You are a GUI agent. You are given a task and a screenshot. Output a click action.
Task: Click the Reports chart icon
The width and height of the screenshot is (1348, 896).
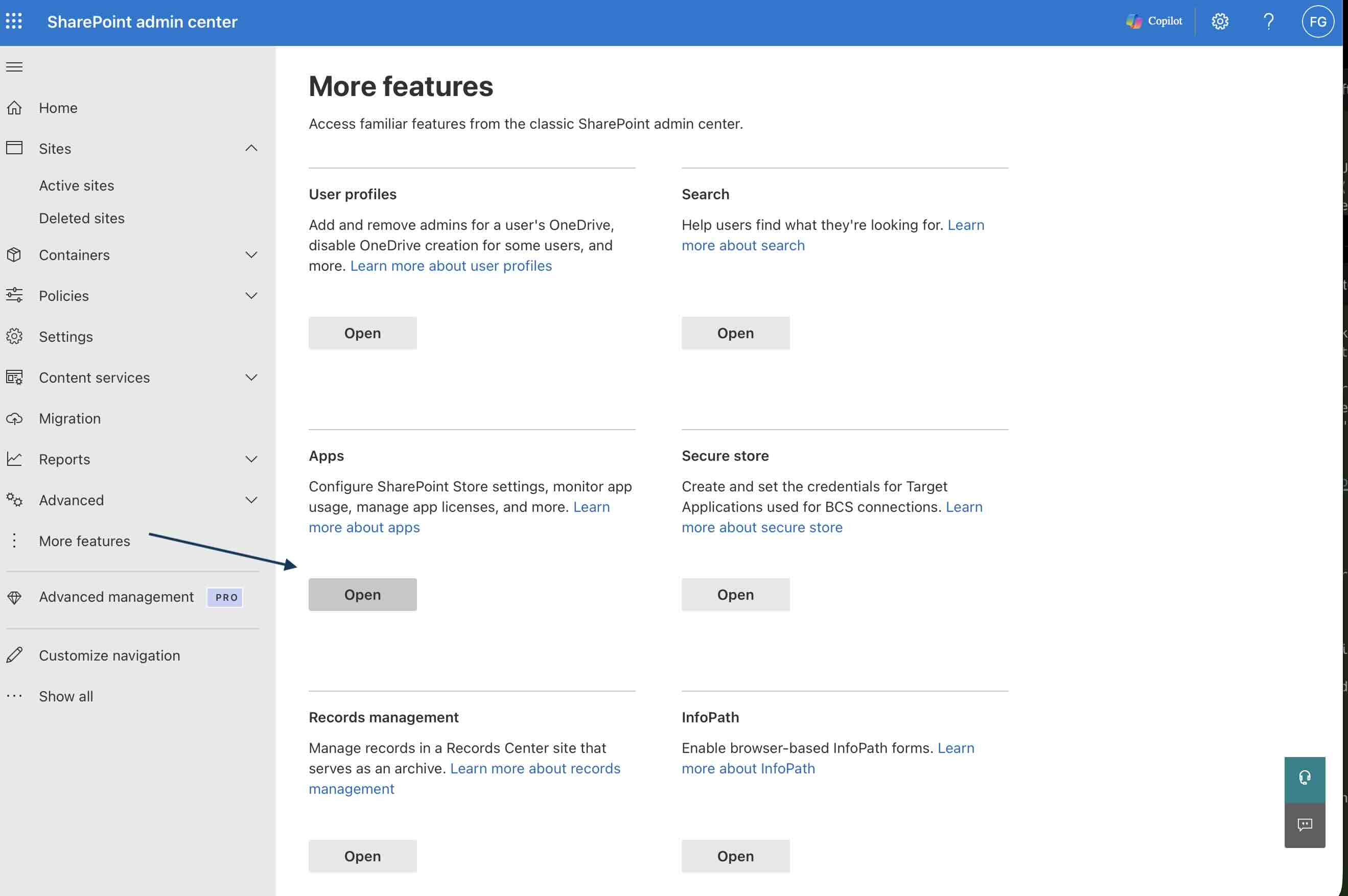coord(14,459)
